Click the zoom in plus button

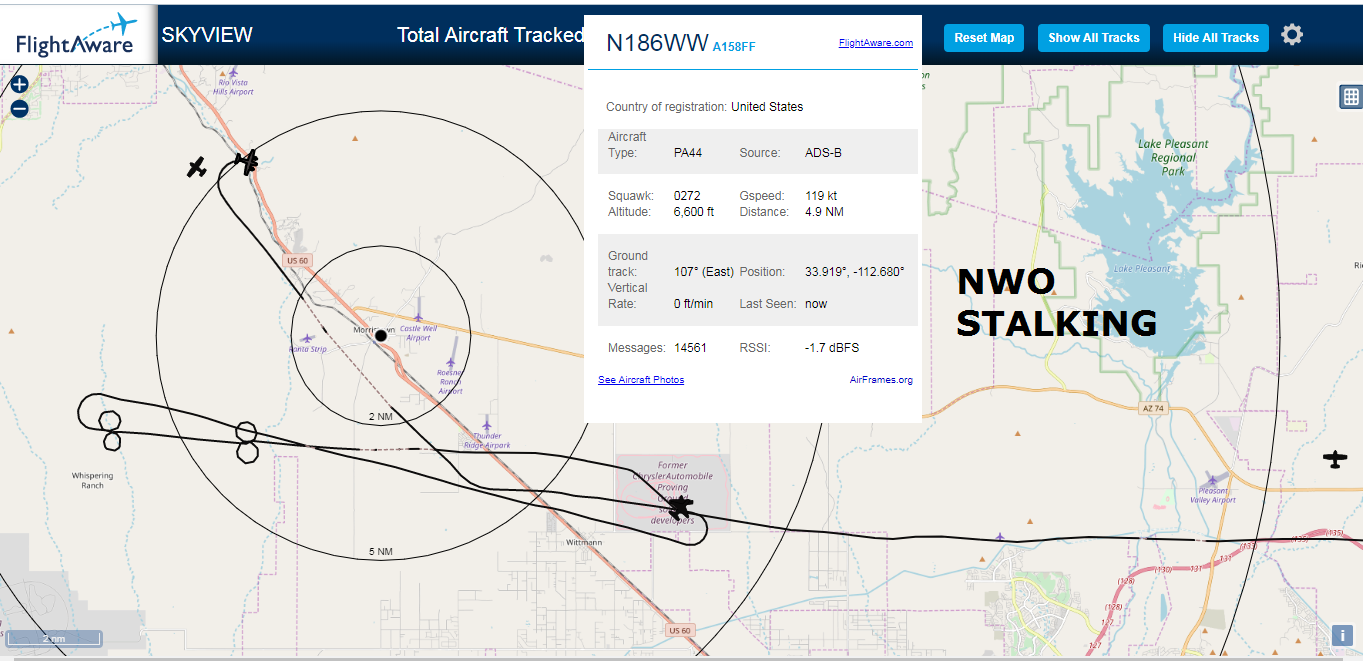tap(19, 84)
